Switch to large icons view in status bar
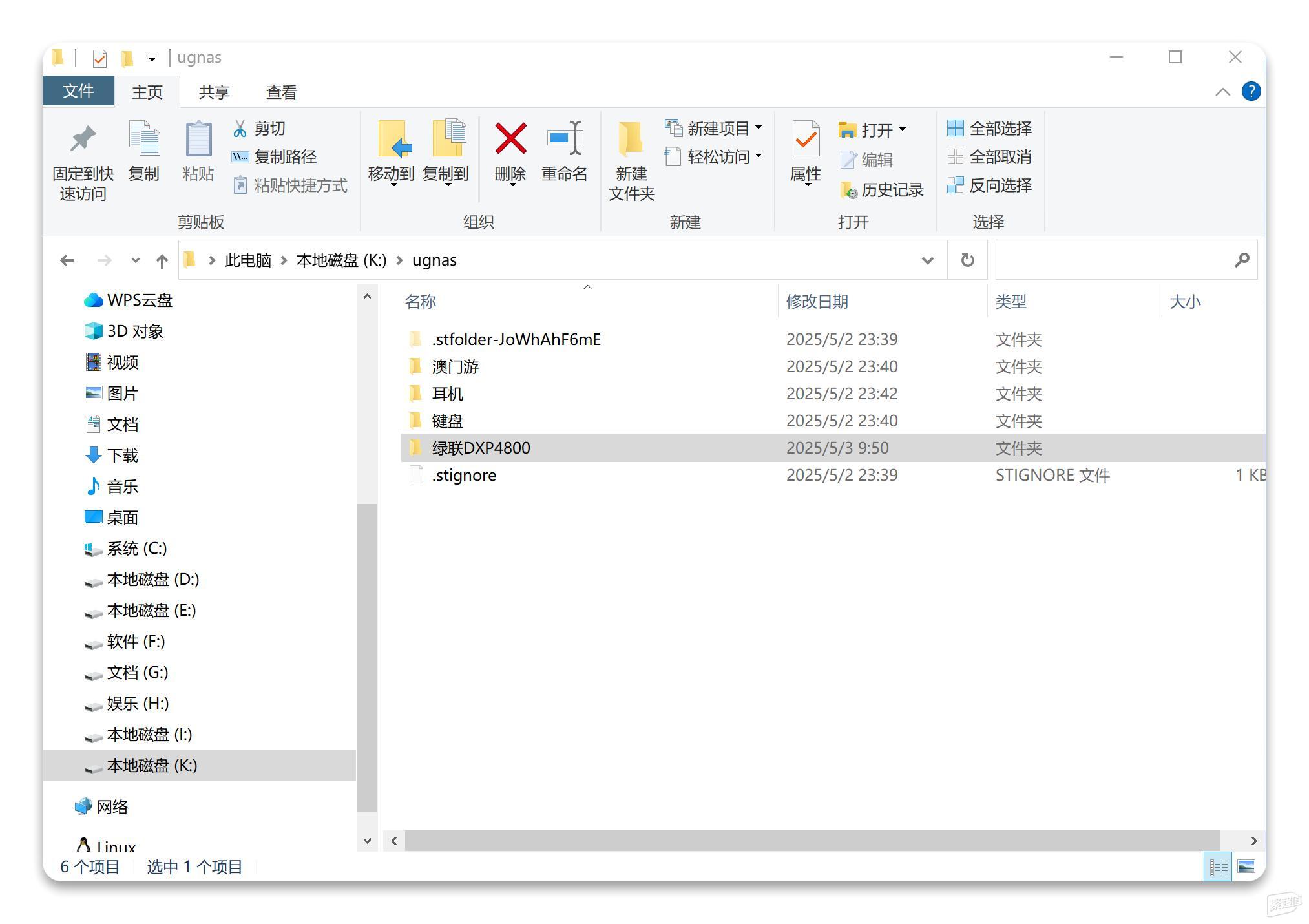1309x924 pixels. pyautogui.click(x=1246, y=866)
